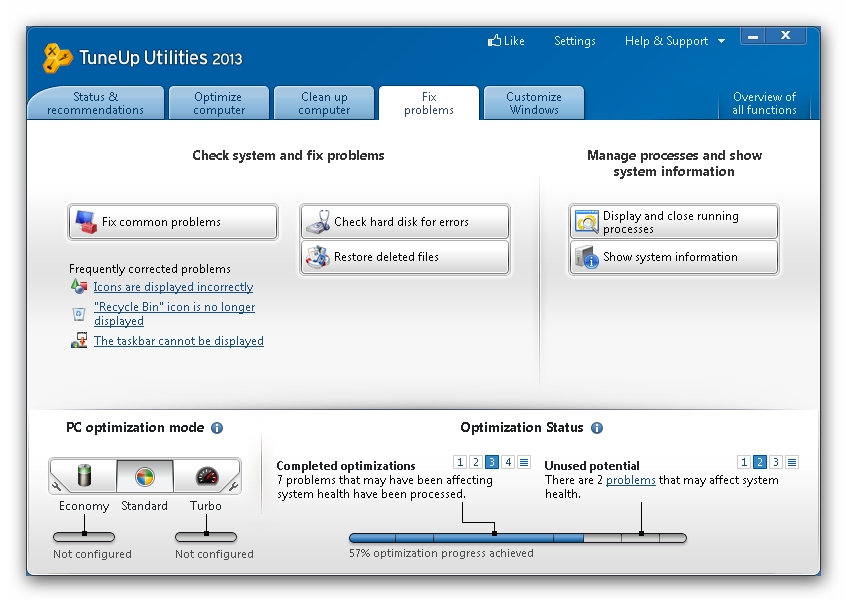847x602 pixels.
Task: Click Not configured text under Economy
Action: [x=92, y=554]
